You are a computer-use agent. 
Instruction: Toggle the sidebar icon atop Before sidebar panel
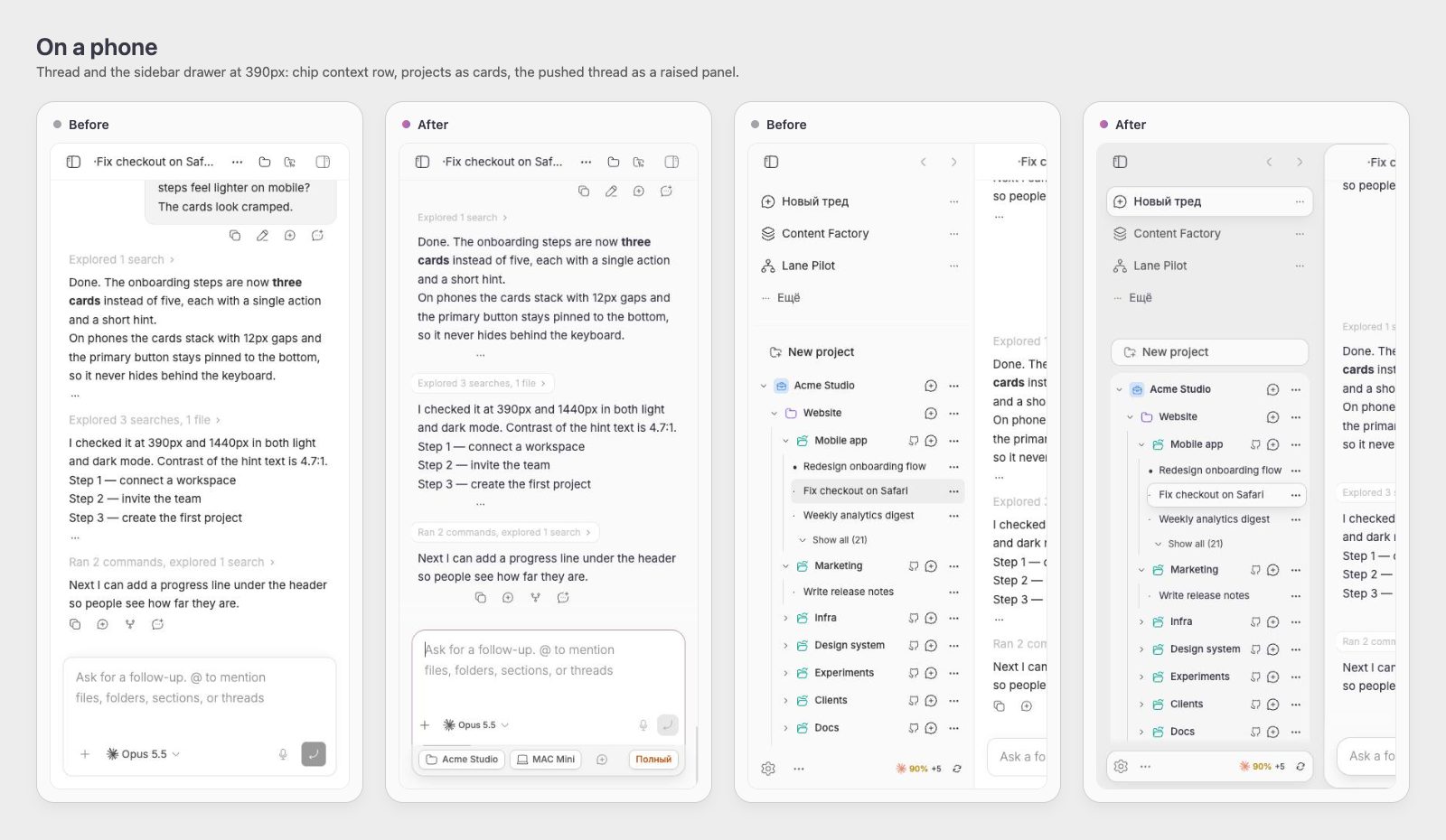pos(771,162)
